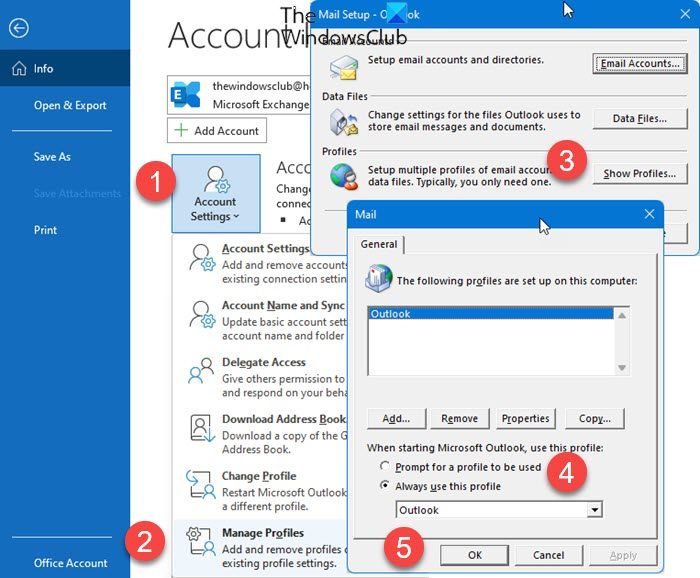Go back using the circled arrow icon
Screen dimensions: 700x578
pos(19,28)
